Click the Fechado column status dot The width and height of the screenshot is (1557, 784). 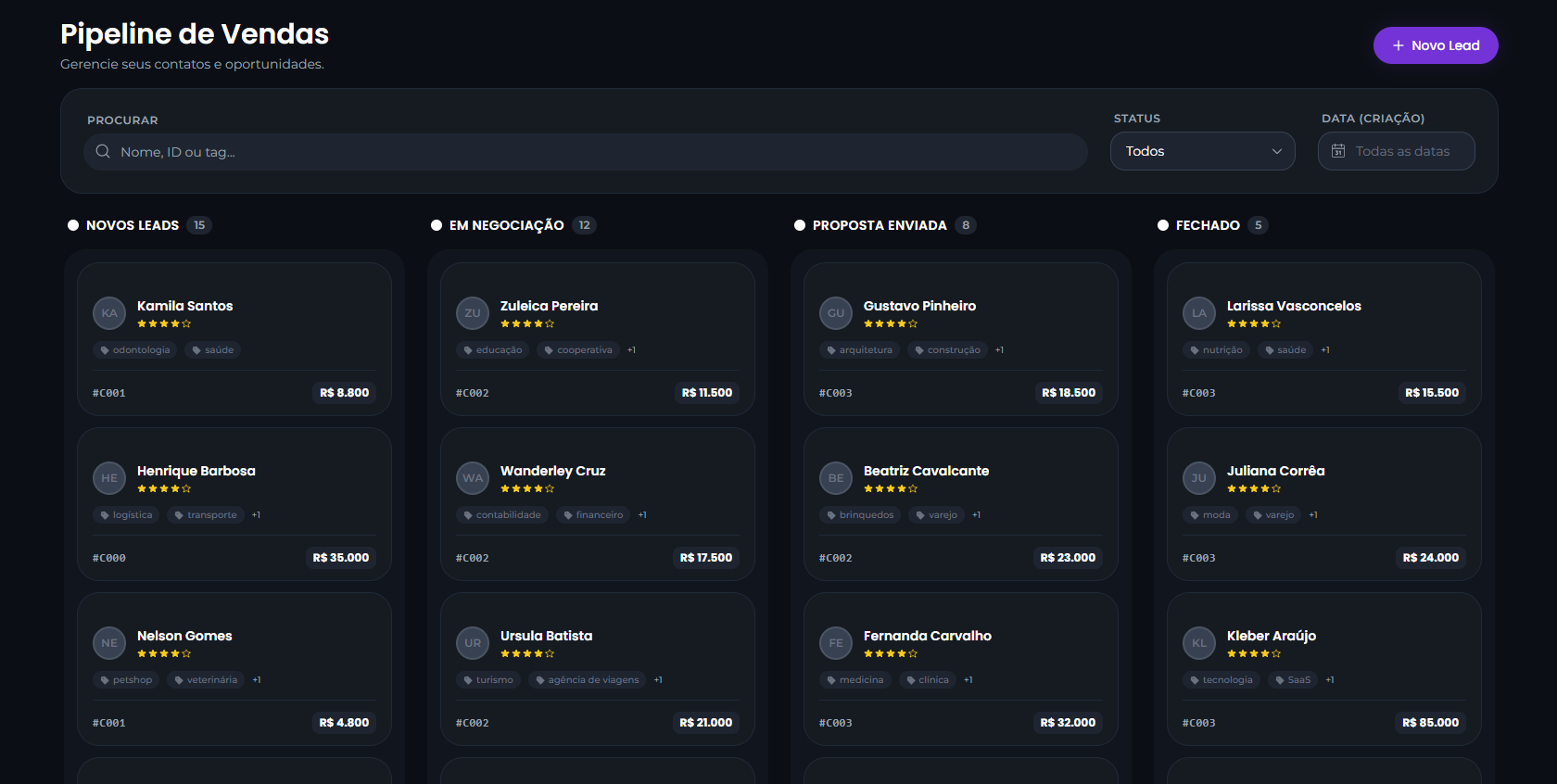pyautogui.click(x=1163, y=225)
